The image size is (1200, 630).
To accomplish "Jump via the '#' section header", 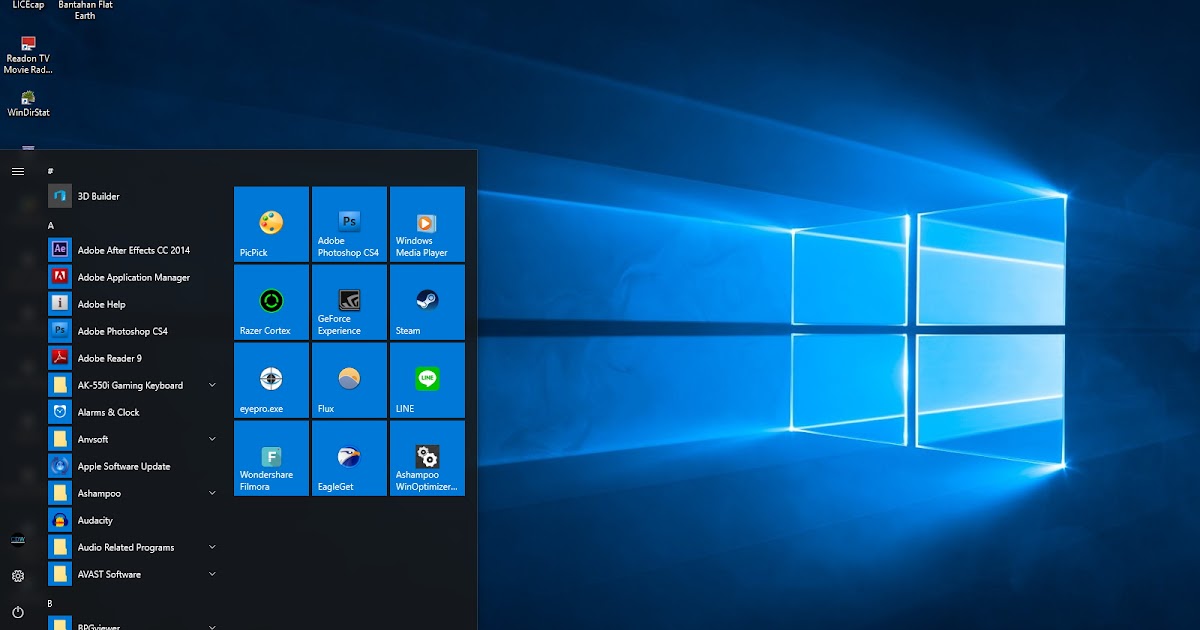I will point(50,171).
